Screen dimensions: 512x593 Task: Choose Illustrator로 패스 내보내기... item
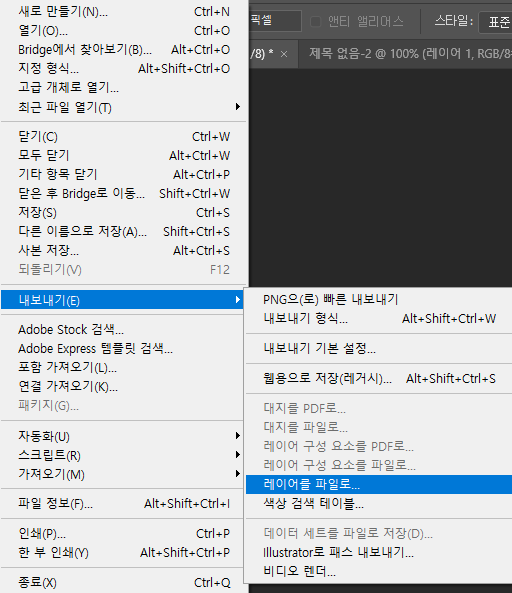pyautogui.click(x=379, y=553)
